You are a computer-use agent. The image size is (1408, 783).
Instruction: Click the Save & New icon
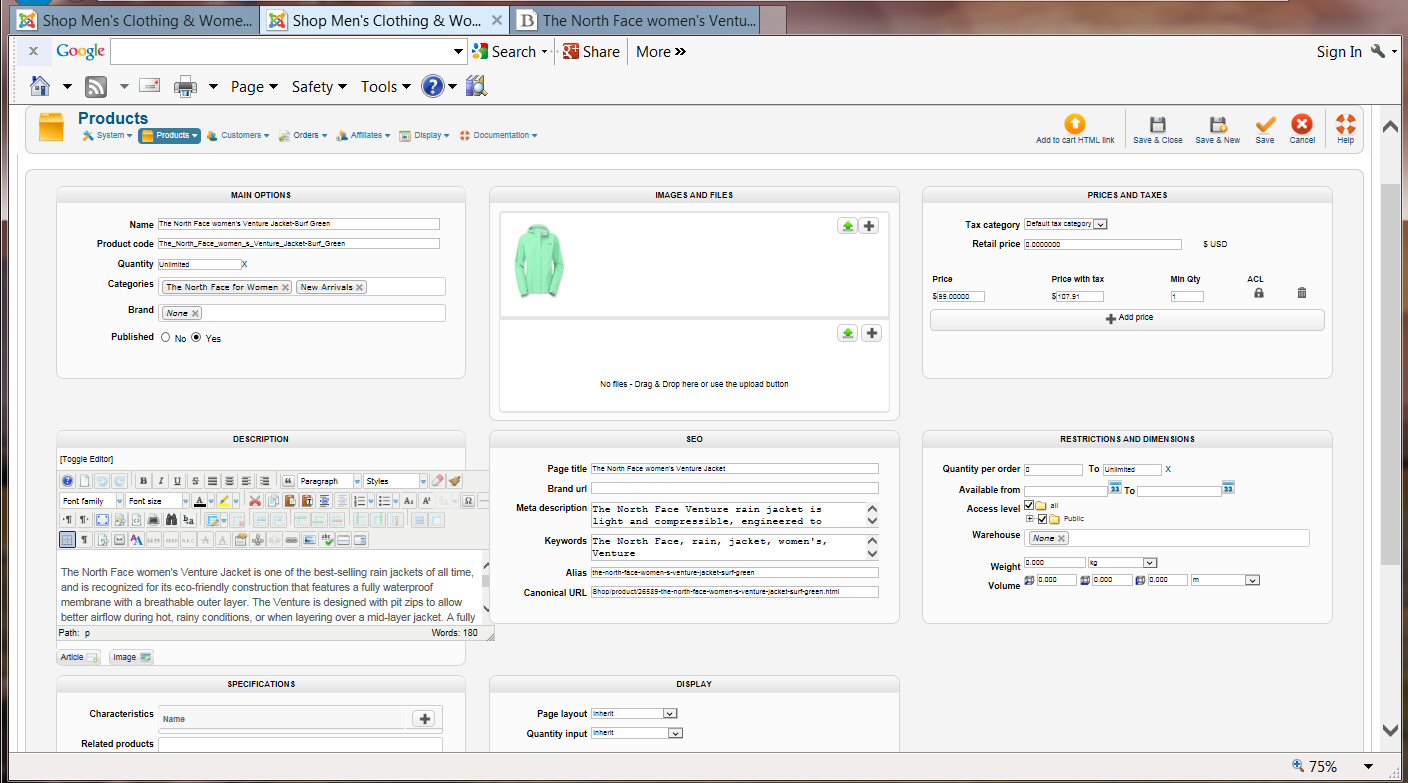point(1218,124)
